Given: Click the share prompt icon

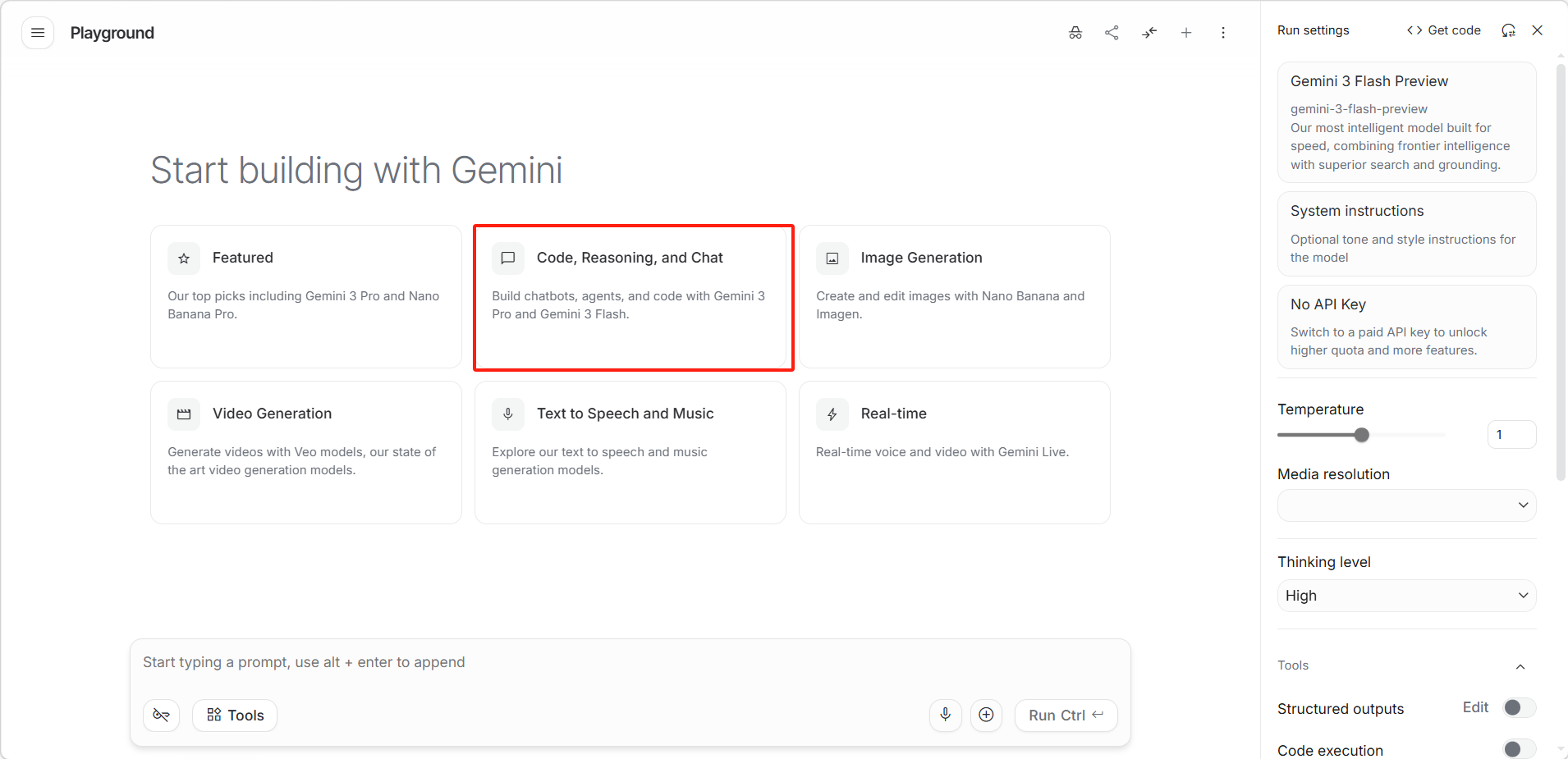Looking at the screenshot, I should 1112,33.
